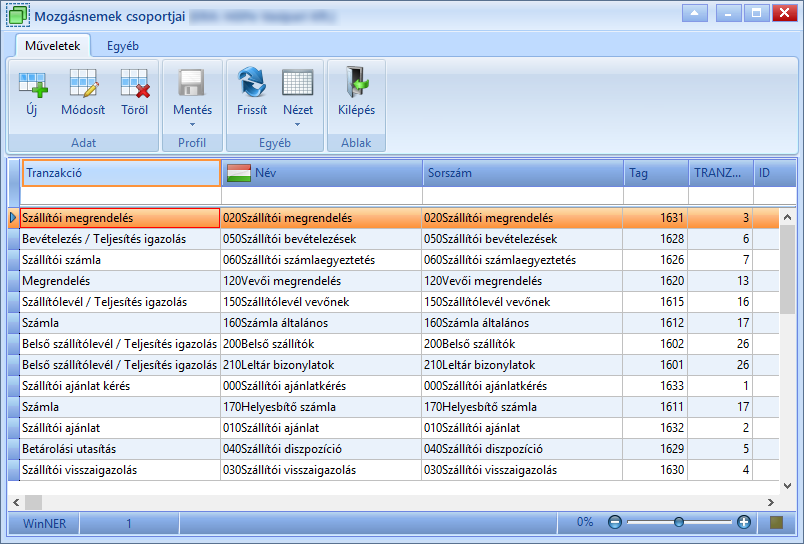Refresh data with the Frissít icon
Image resolution: width=804 pixels, height=544 pixels.
252,82
